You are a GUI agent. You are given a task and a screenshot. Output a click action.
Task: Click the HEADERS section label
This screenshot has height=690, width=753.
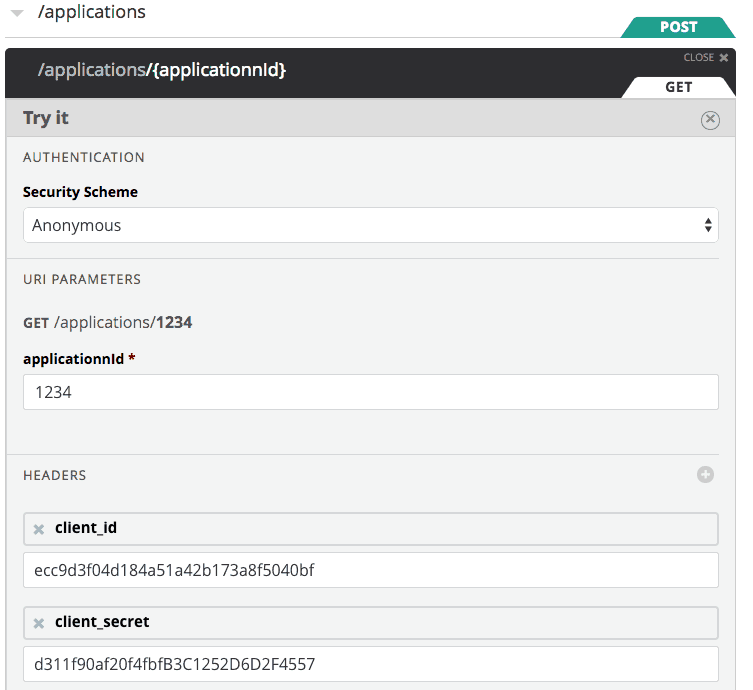(54, 475)
